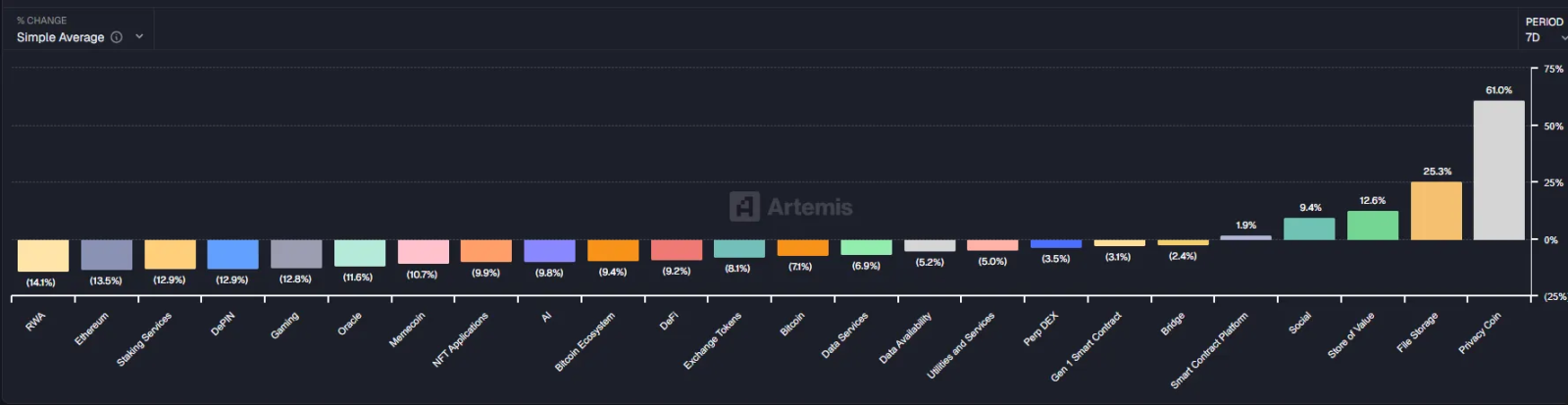Select the Memecoin pink bar
The image size is (1568, 405).
423,252
